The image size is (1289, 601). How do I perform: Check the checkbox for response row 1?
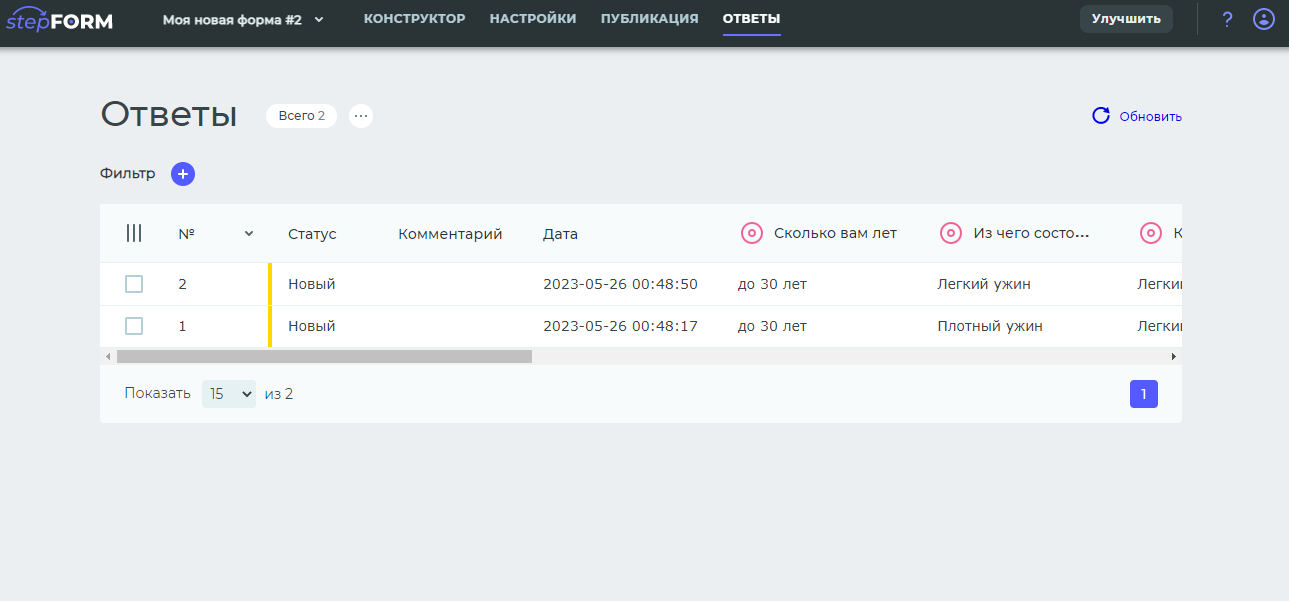133,325
